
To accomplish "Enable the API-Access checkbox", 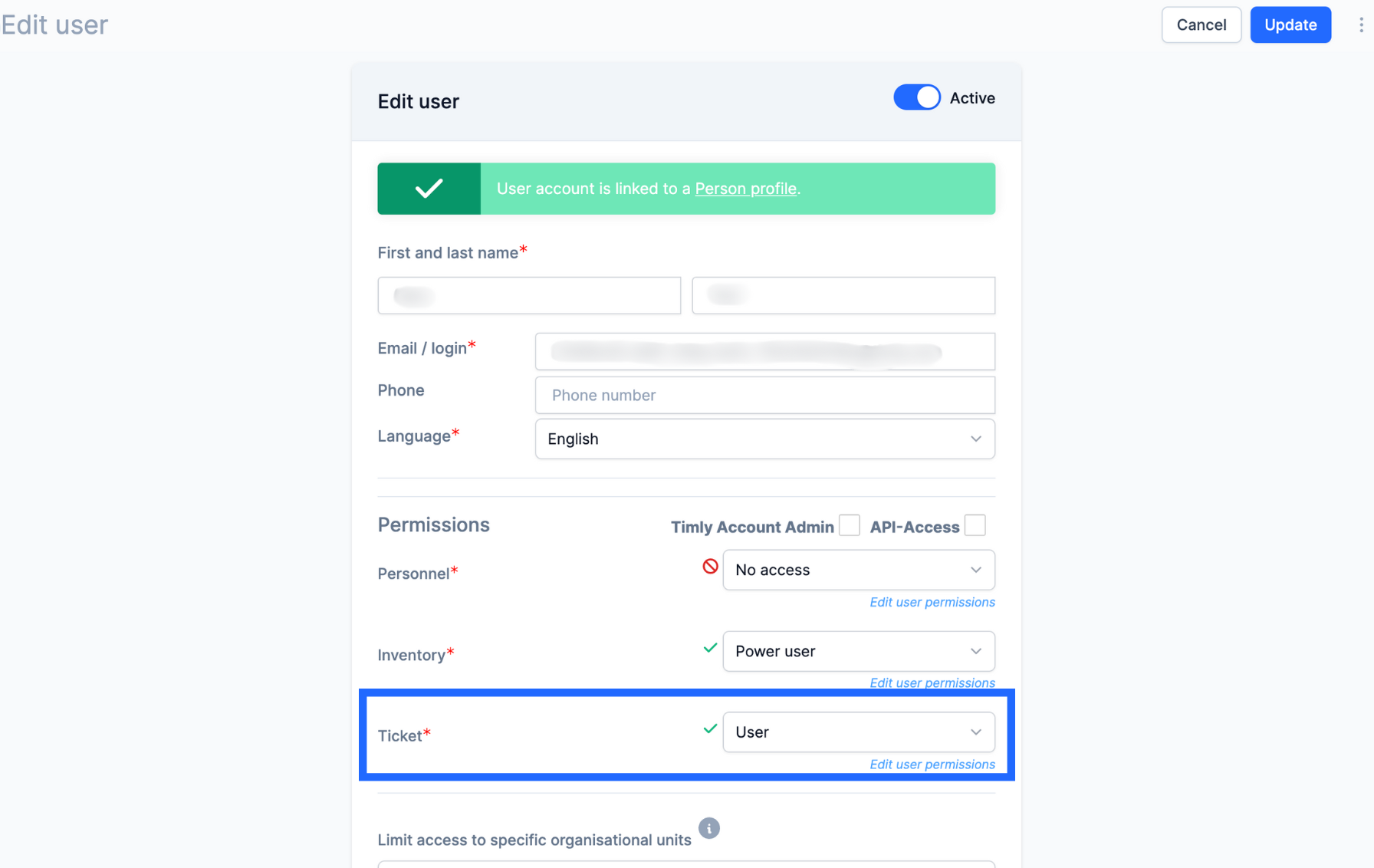I will click(975, 525).
